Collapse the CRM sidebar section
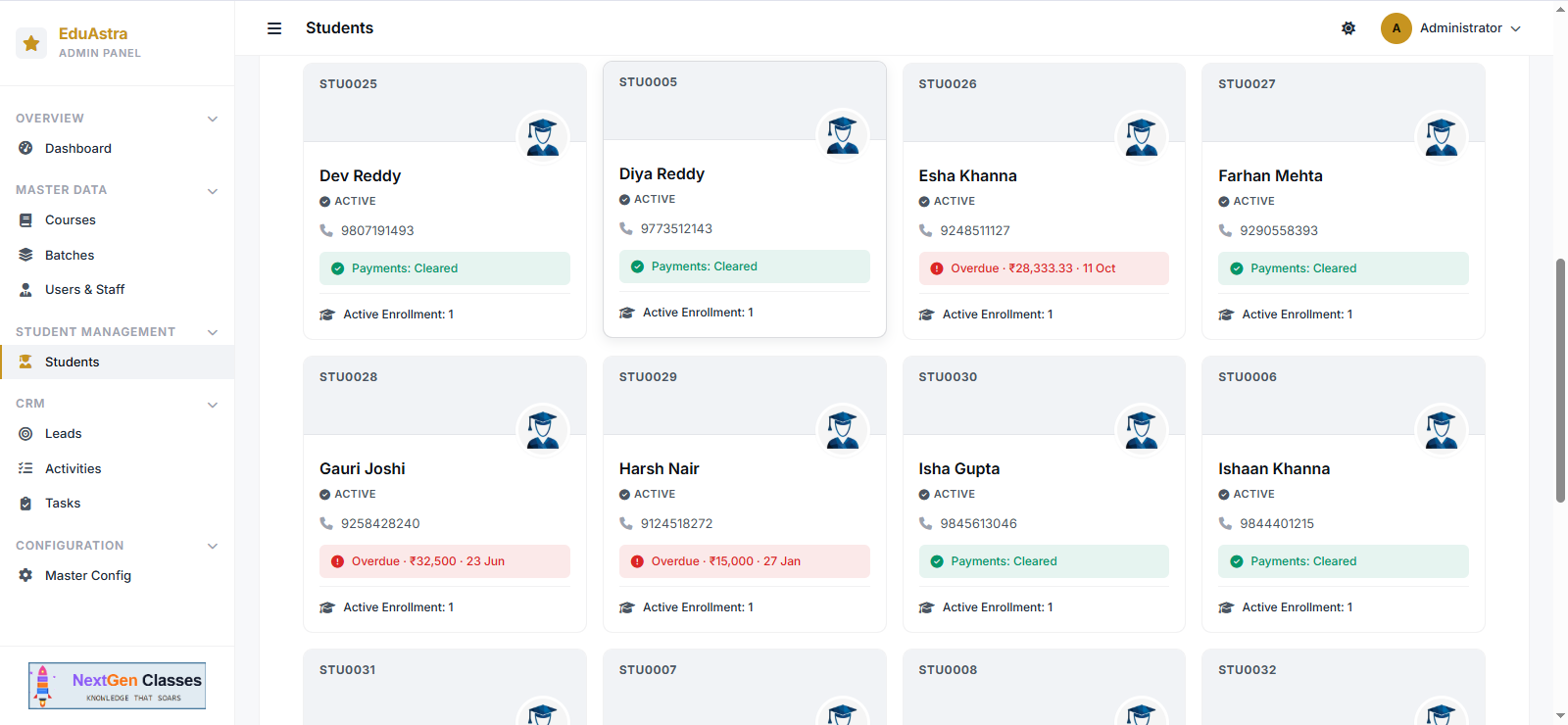Viewport: 1568px width, 725px height. [213, 404]
